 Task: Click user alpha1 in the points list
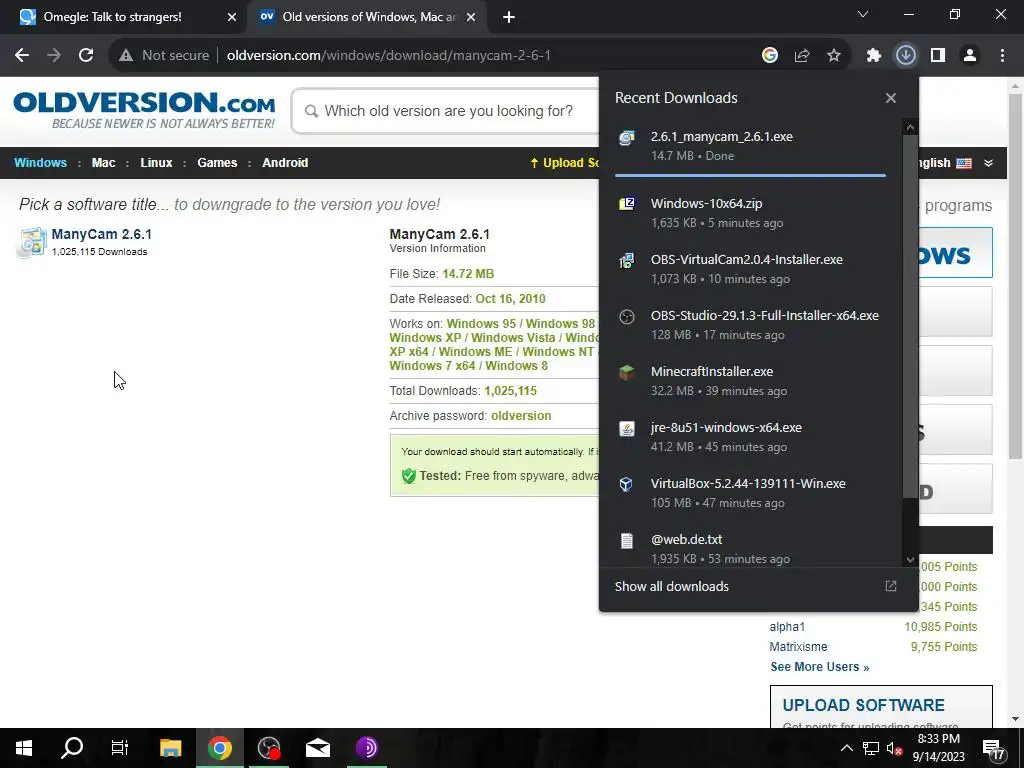click(x=787, y=627)
